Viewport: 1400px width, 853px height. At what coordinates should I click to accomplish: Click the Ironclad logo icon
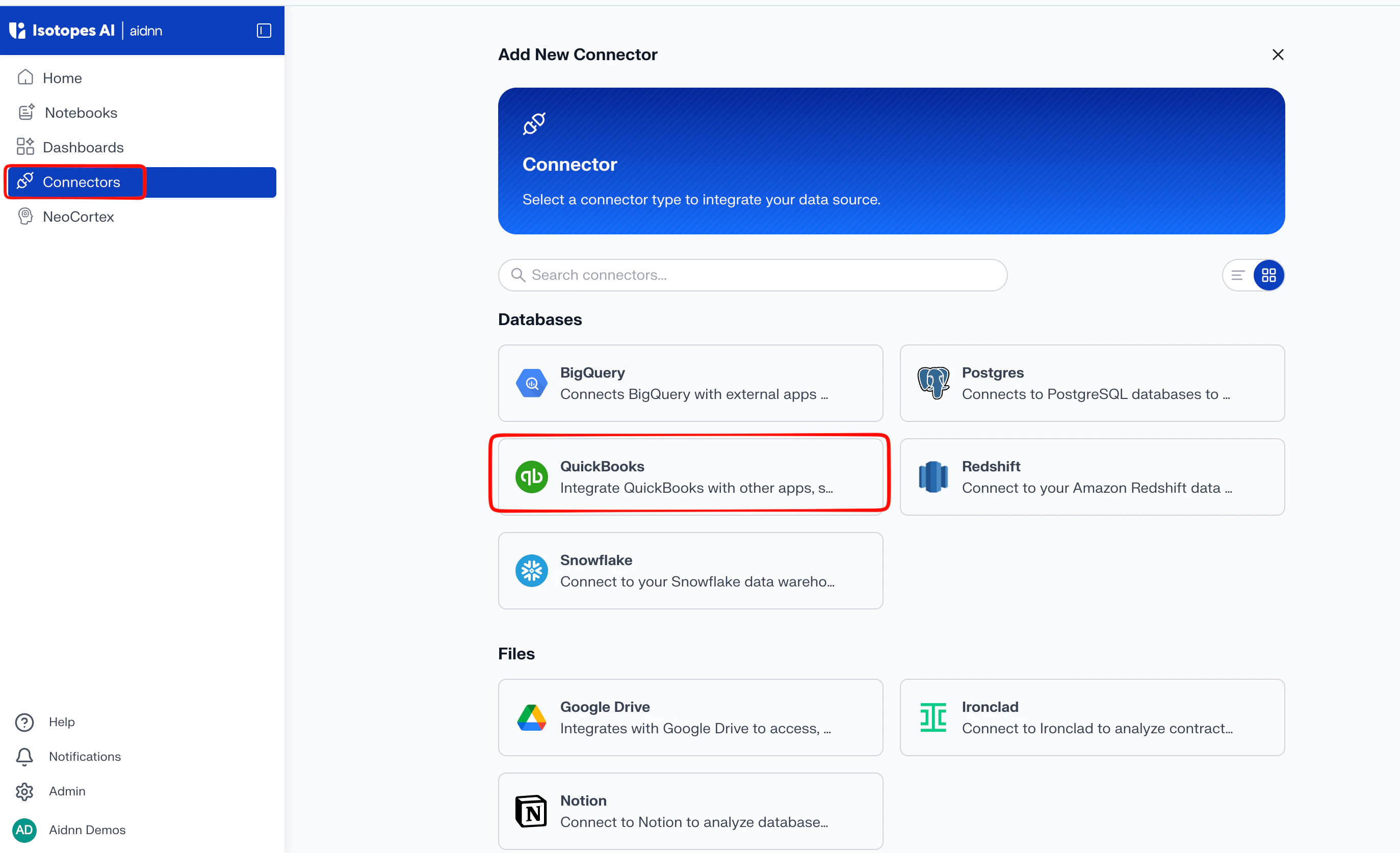pos(934,718)
